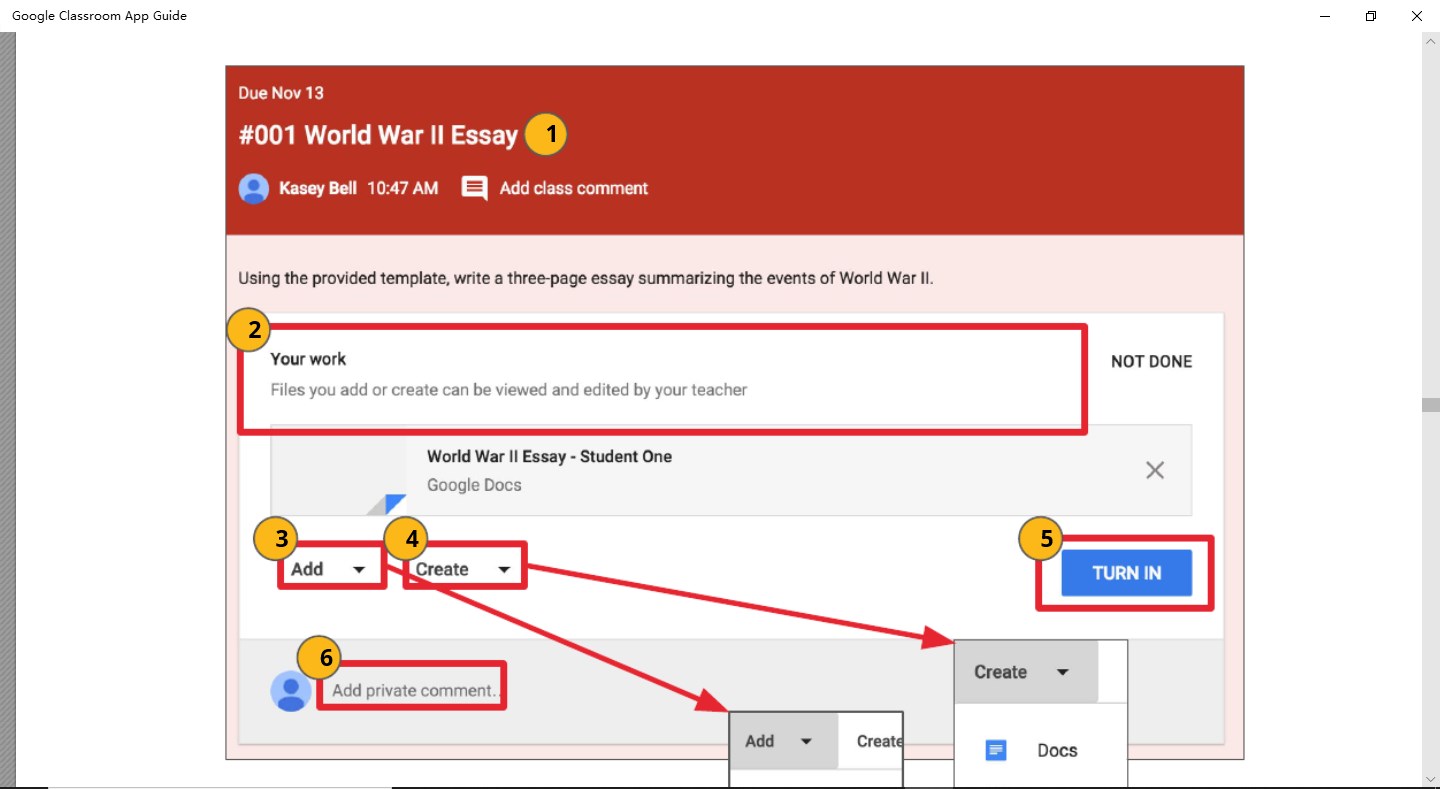Click the Add class comment link
The width and height of the screenshot is (1440, 789).
click(x=574, y=188)
